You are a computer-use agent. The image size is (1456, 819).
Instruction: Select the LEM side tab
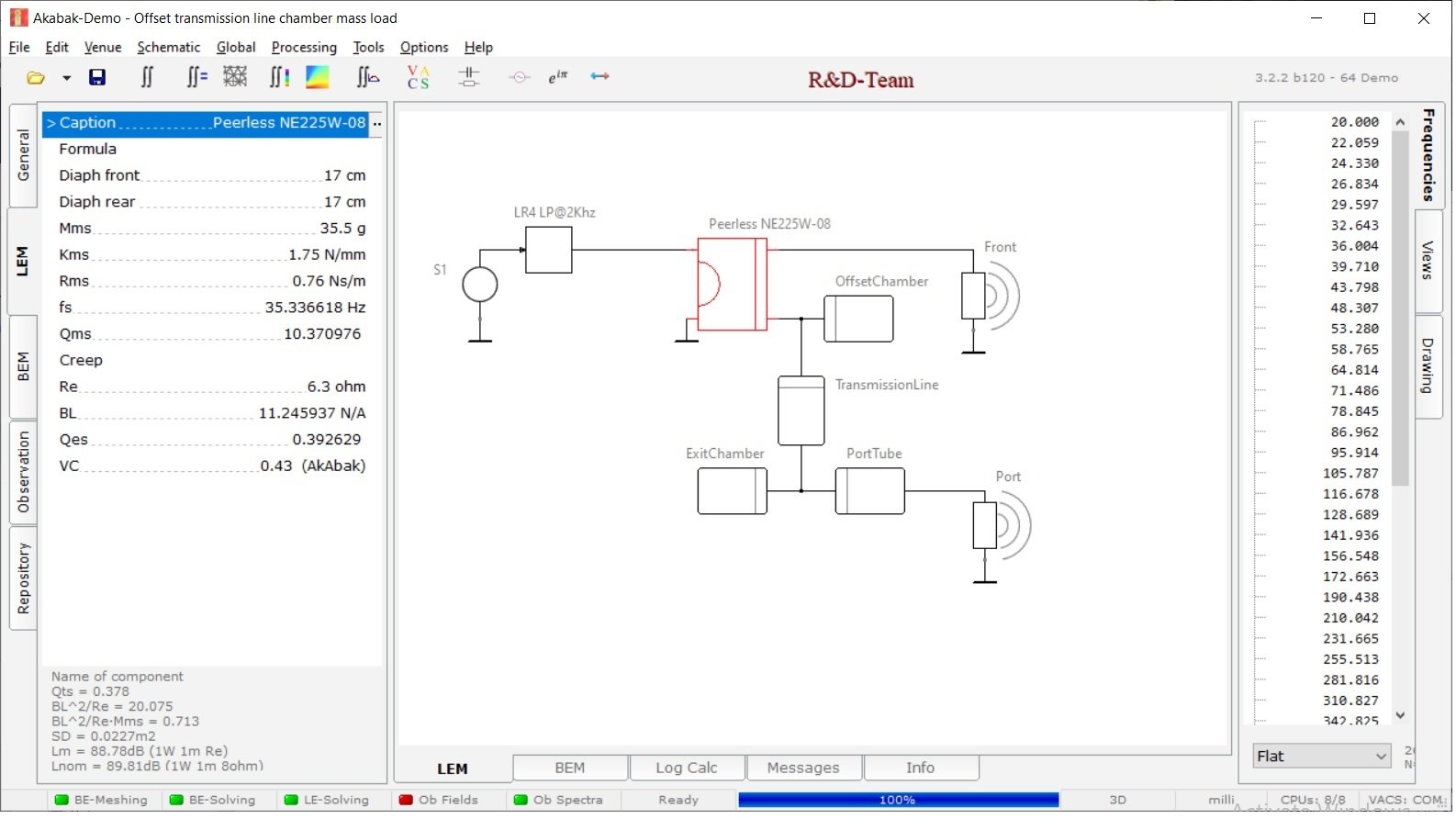click(23, 262)
